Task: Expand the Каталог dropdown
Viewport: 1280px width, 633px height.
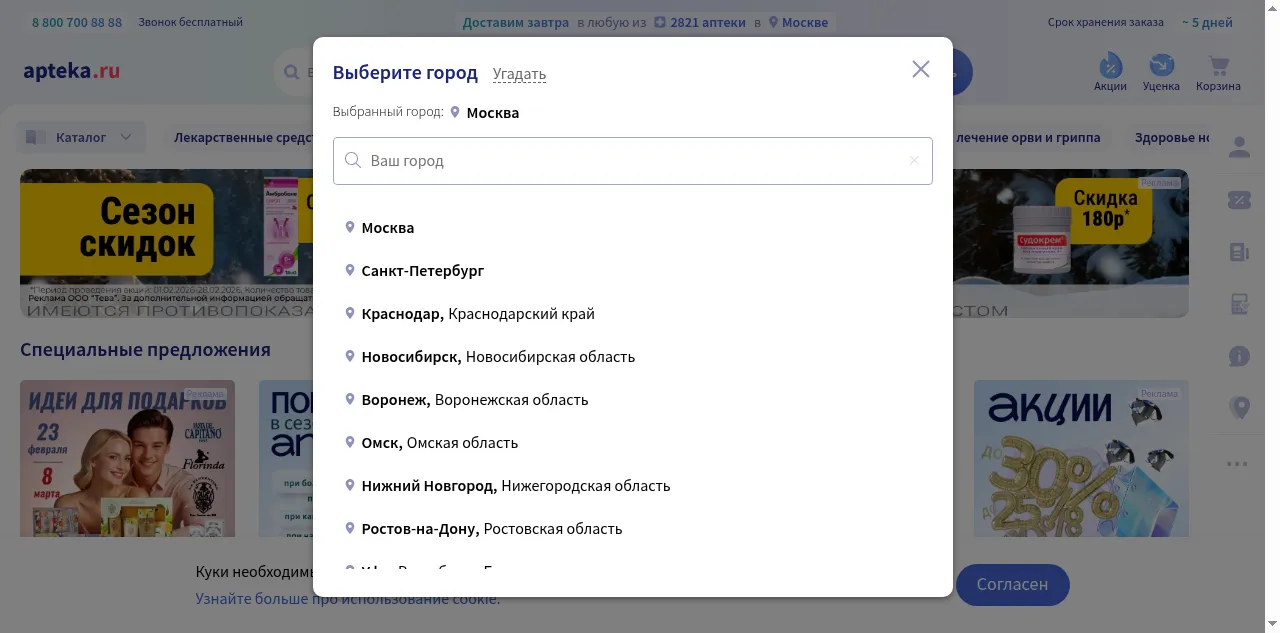Action: point(80,137)
